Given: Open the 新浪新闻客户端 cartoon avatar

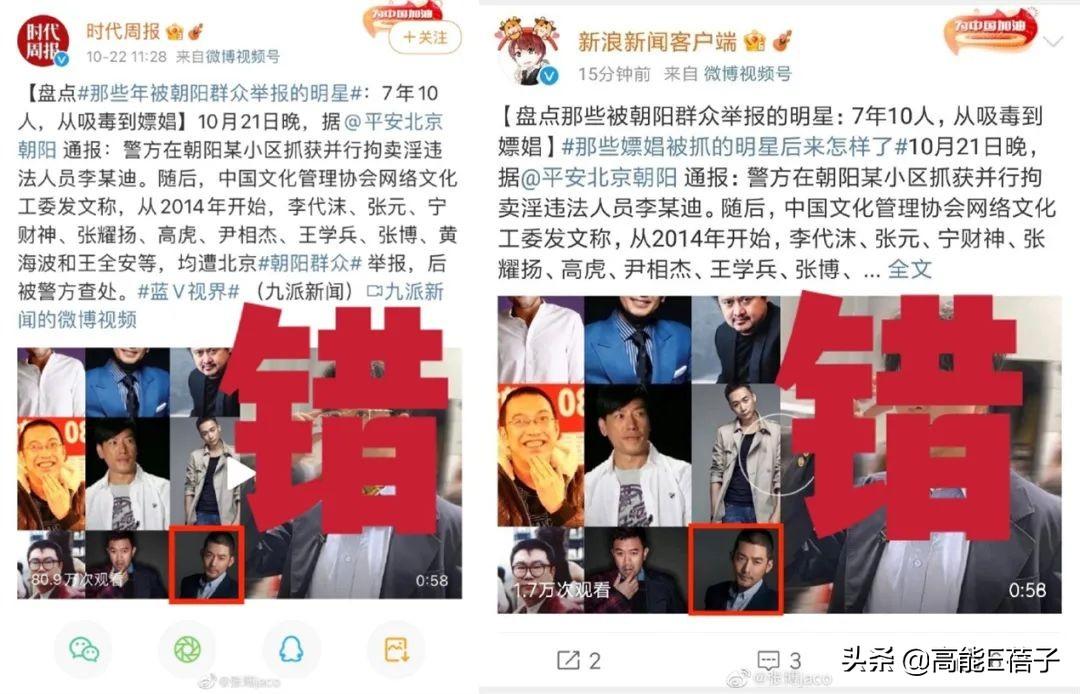Looking at the screenshot, I should 528,52.
